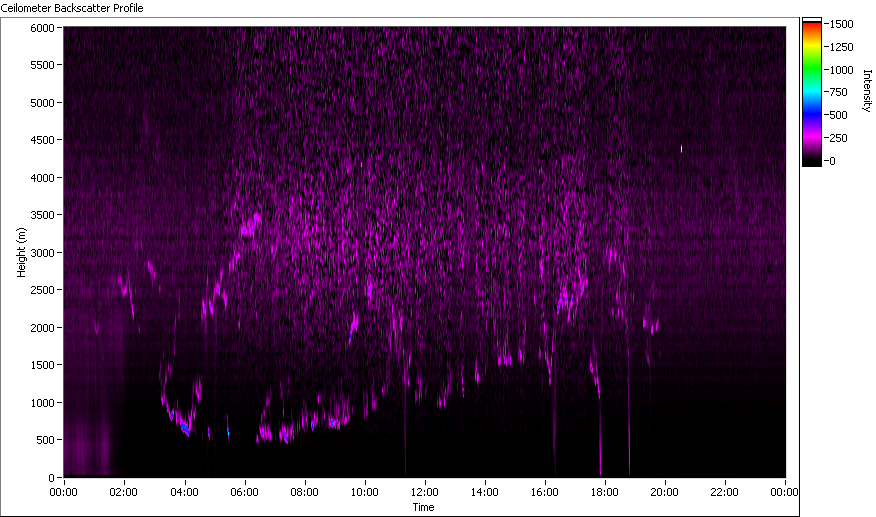The image size is (876, 517).
Task: Select the 1500 height tick label
Action: (42, 364)
